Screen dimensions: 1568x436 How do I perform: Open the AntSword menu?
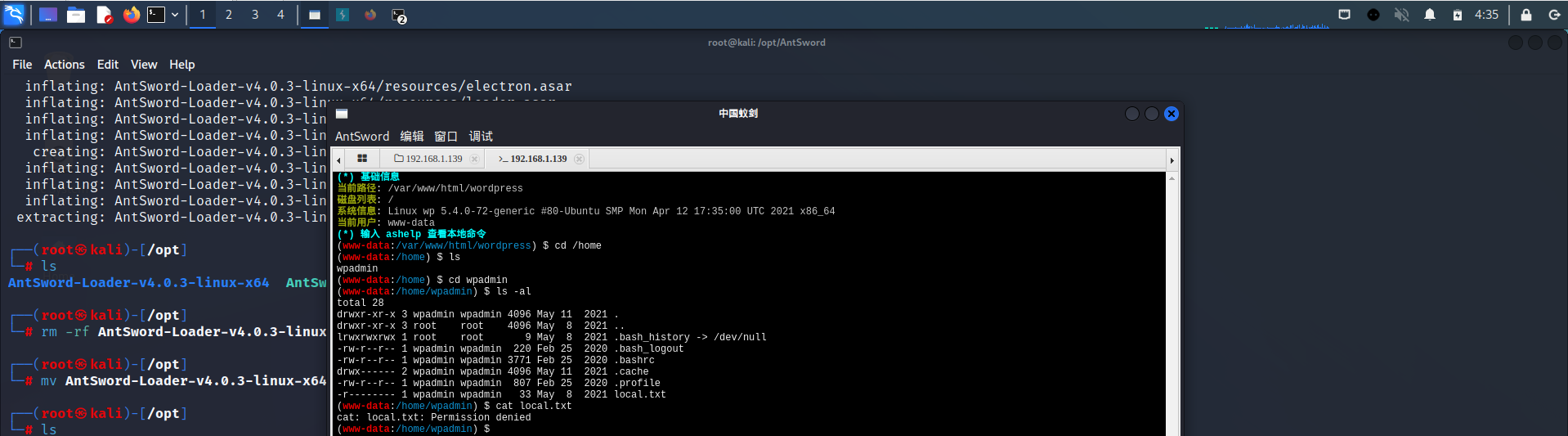(362, 137)
